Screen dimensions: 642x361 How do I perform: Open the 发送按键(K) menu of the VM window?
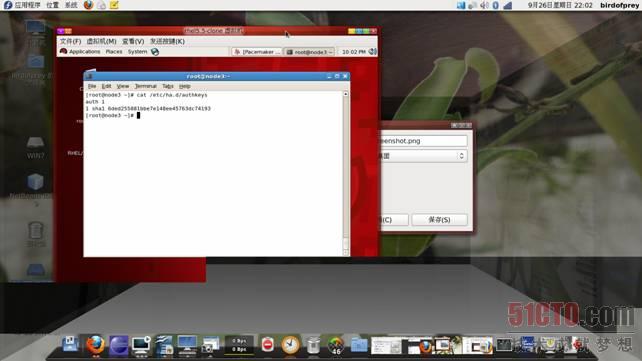click(x=167, y=41)
